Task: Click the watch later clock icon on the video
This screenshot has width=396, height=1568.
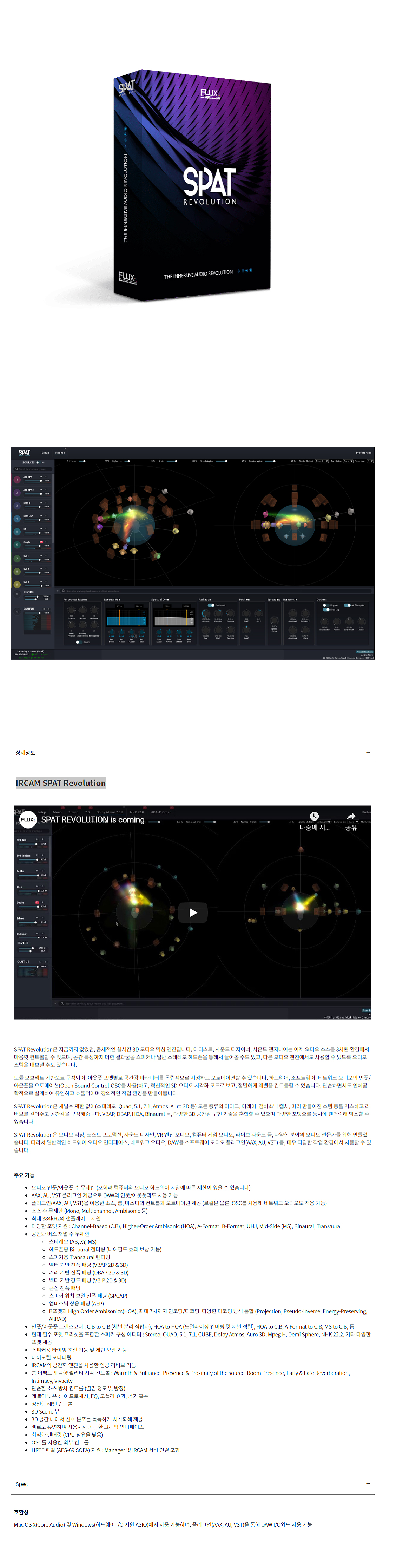Action: coord(314,816)
